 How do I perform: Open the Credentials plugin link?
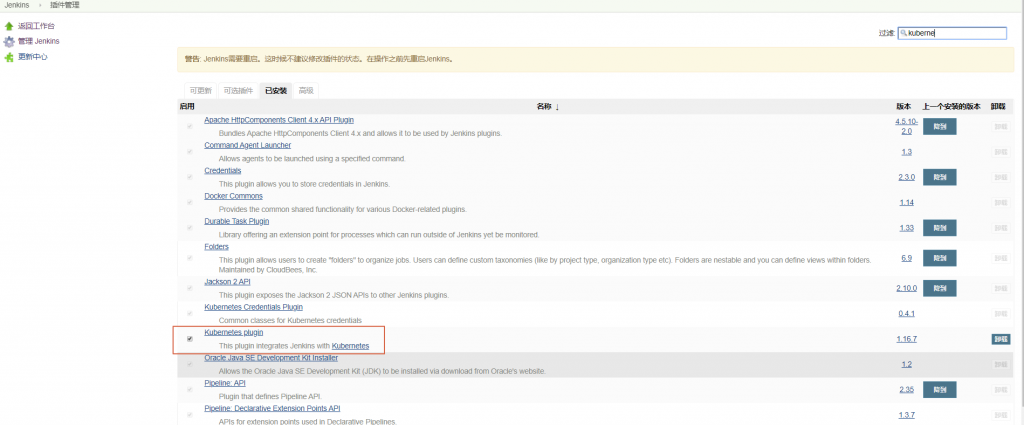[223, 170]
